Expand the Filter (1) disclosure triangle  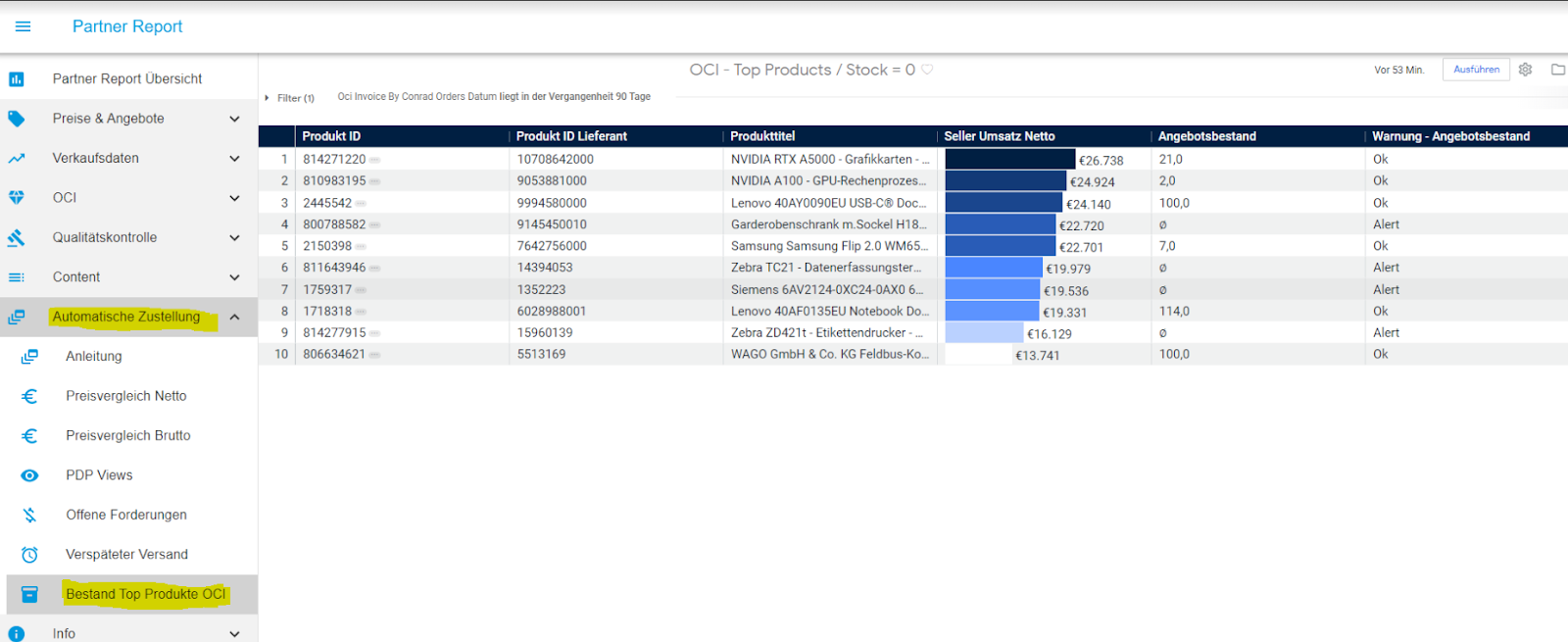click(x=267, y=98)
